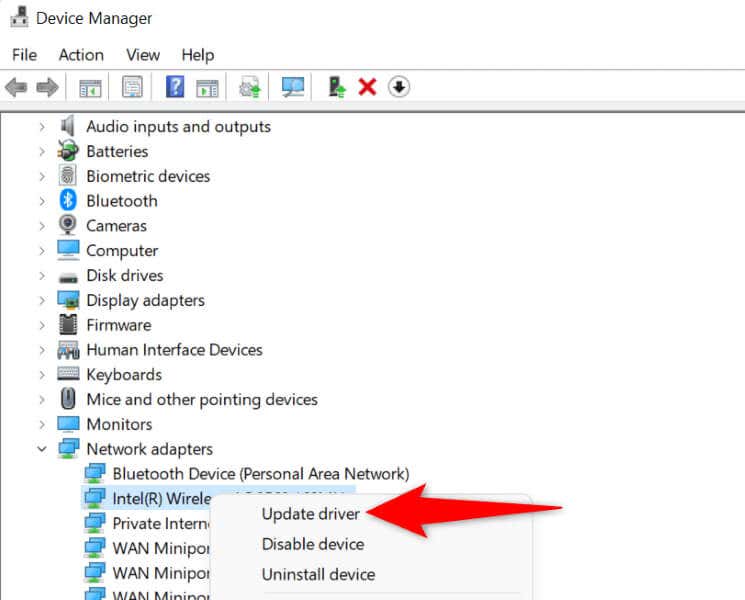Screen dimensions: 745x600
Task: Click Scan for hardware changes monitor icon
Action: (x=293, y=88)
